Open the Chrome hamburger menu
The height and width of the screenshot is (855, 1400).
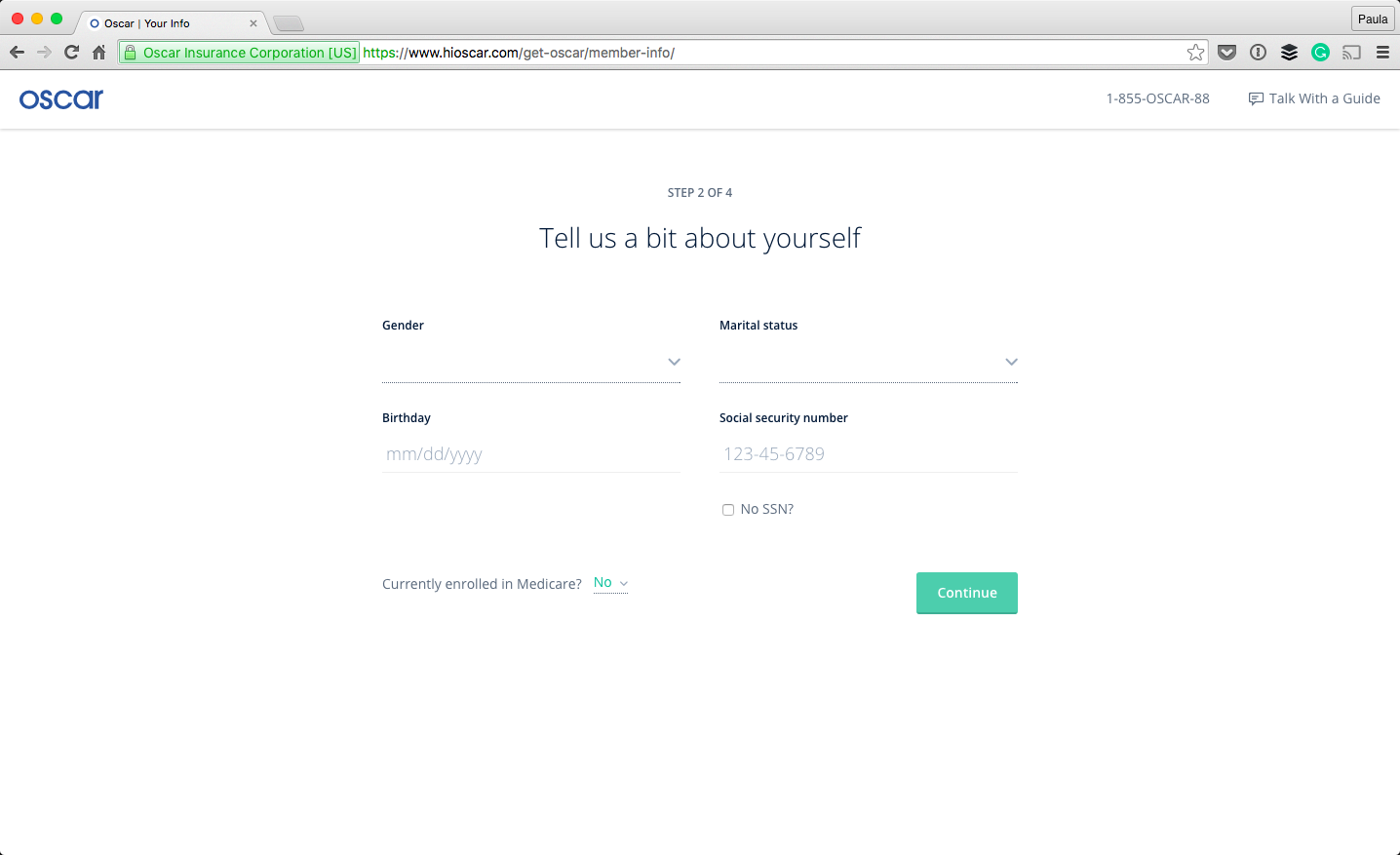[x=1382, y=53]
